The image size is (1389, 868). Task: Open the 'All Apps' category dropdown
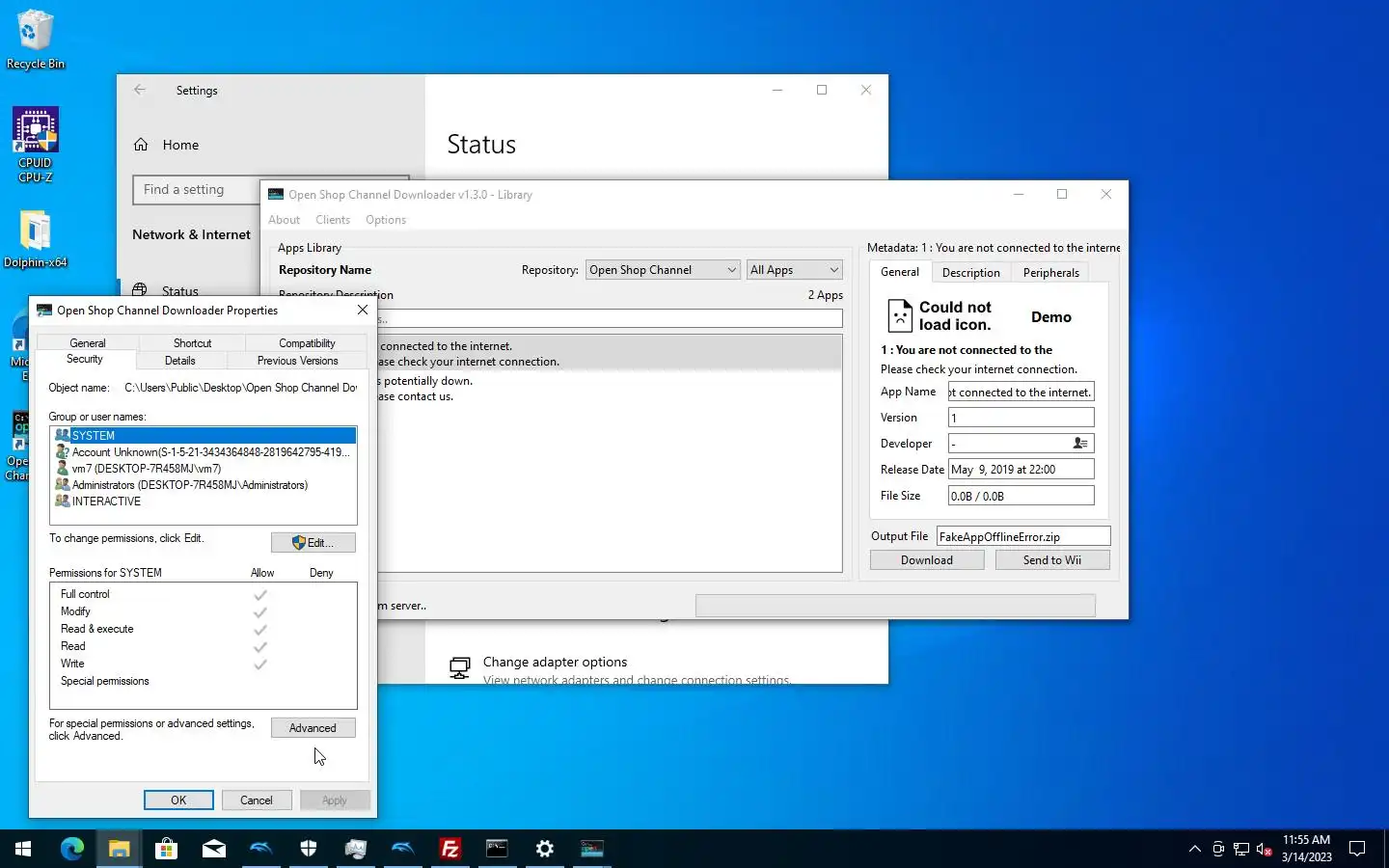coord(795,270)
